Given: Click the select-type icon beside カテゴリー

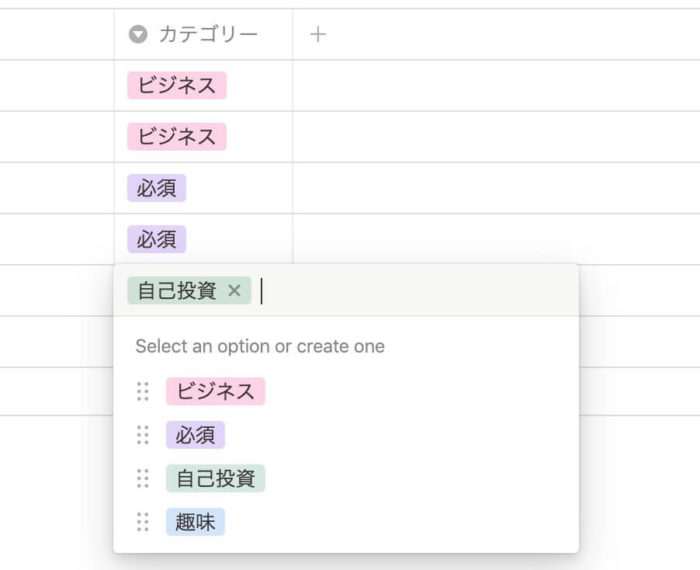Looking at the screenshot, I should click(138, 34).
